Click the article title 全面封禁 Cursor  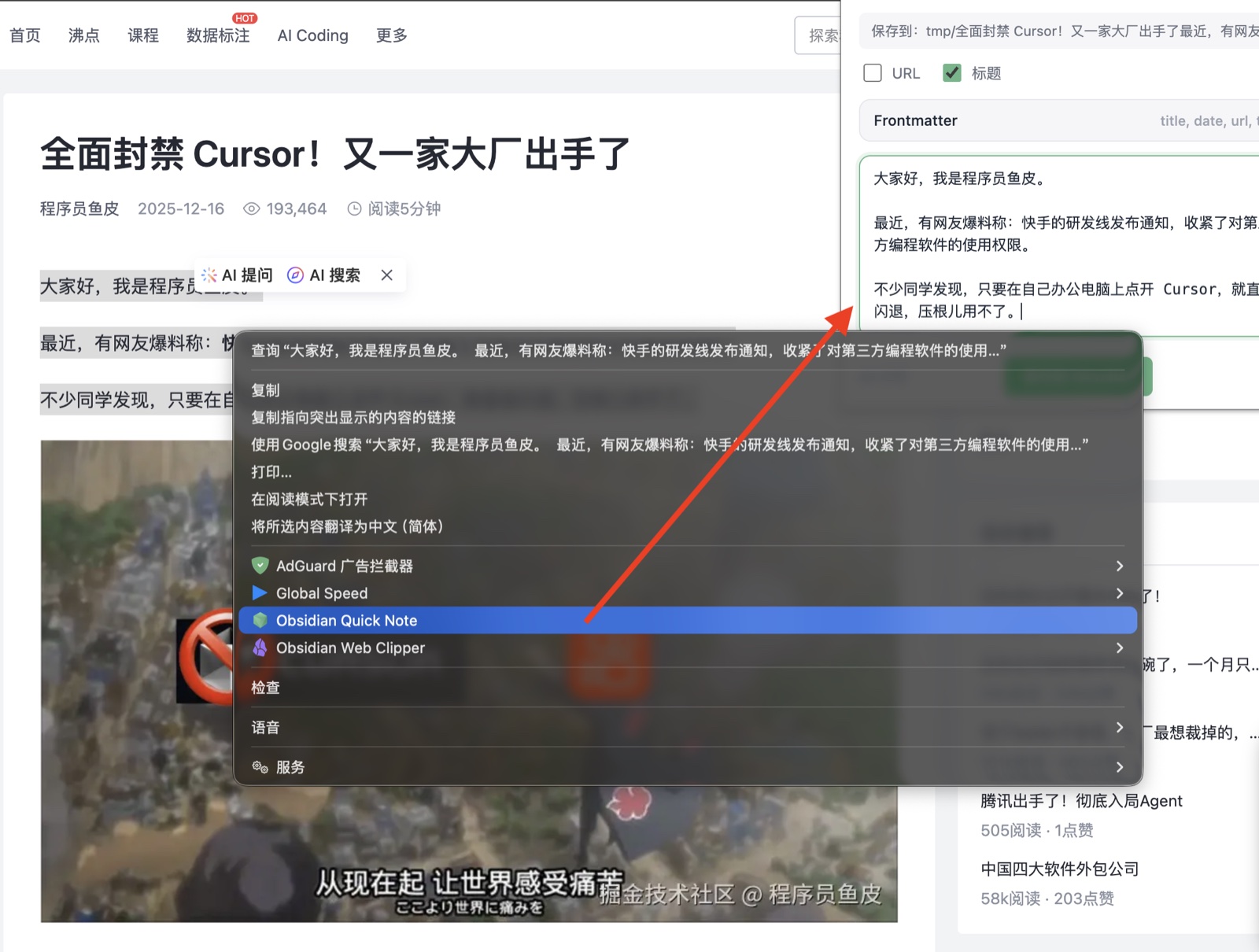click(335, 153)
